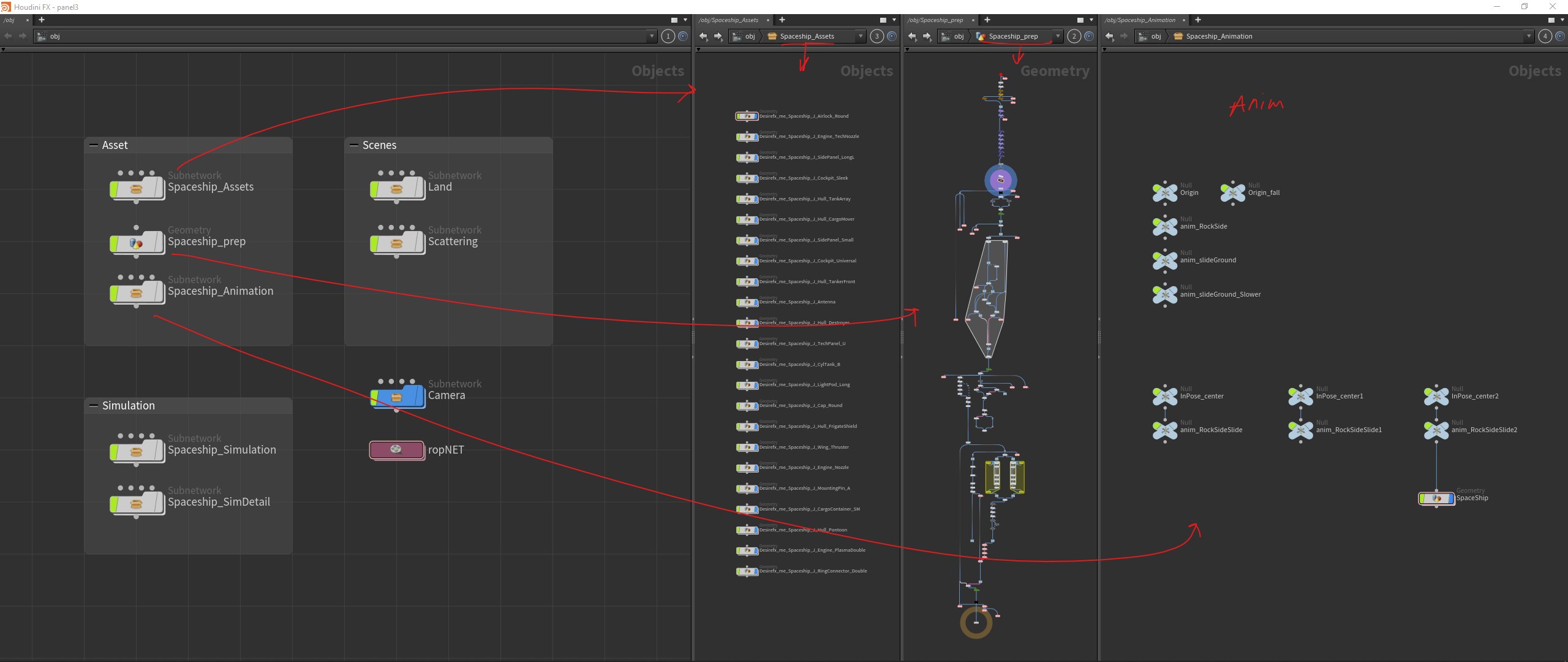This screenshot has width=1568, height=662.
Task: Maximize the /obj pane with square icon
Action: 674,20
